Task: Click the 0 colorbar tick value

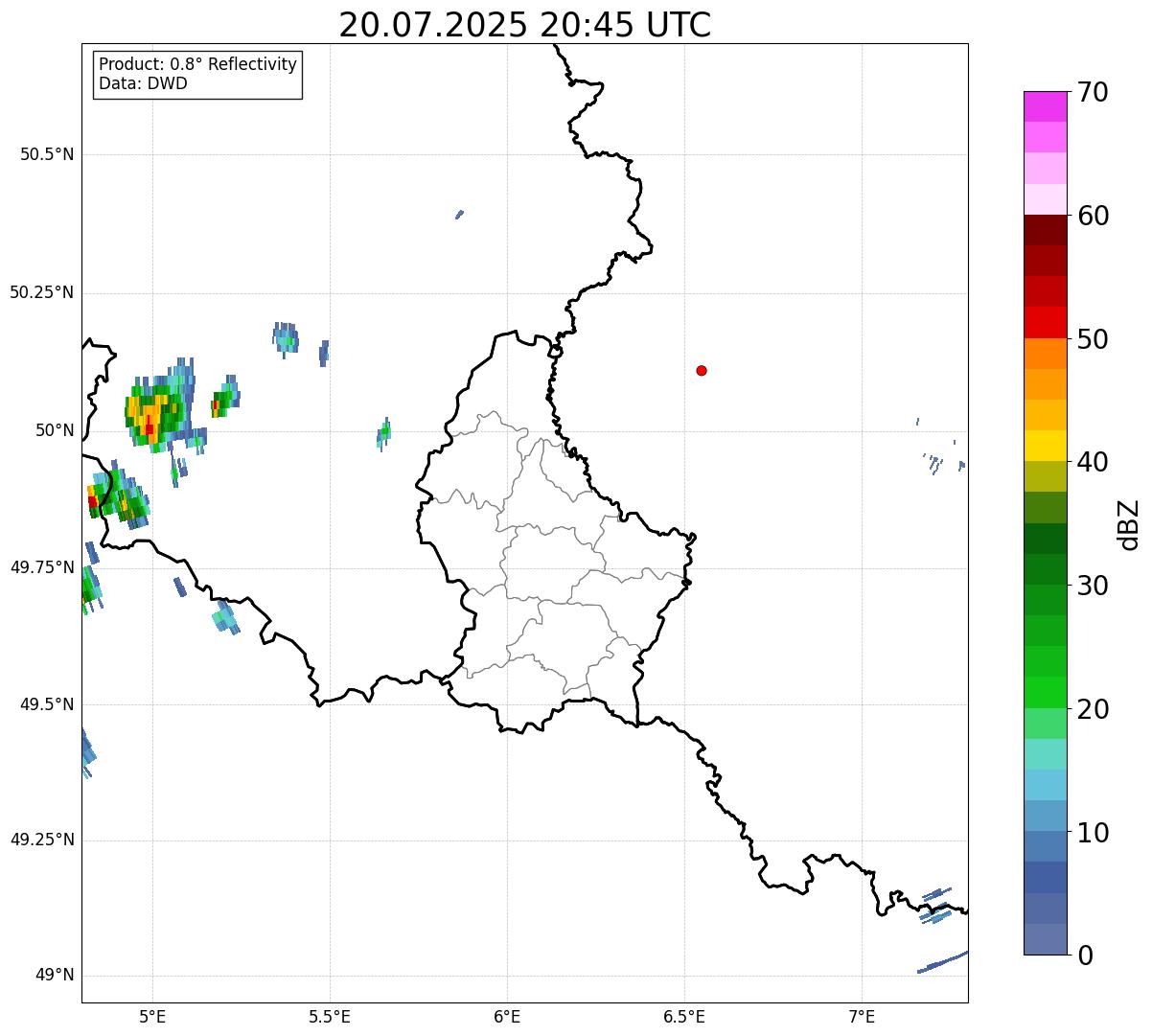Action: tap(1085, 955)
